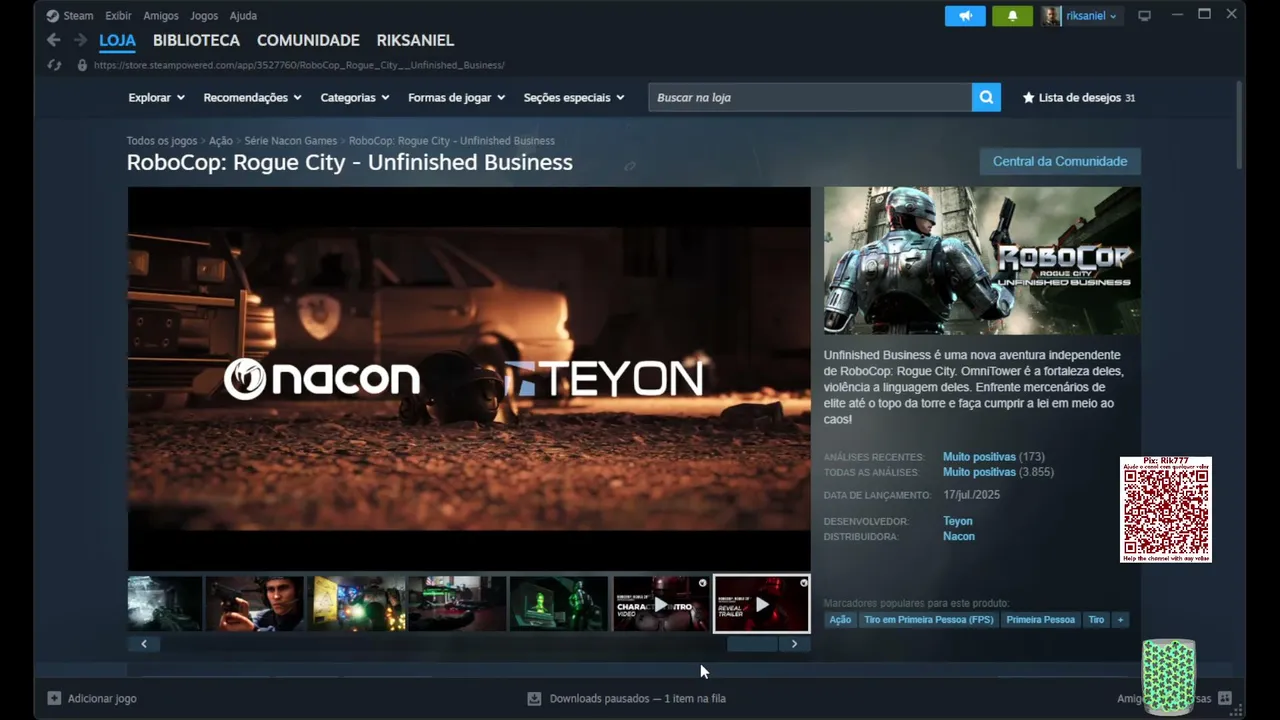Select the Ação tag
This screenshot has width=1280, height=720.
[840, 620]
